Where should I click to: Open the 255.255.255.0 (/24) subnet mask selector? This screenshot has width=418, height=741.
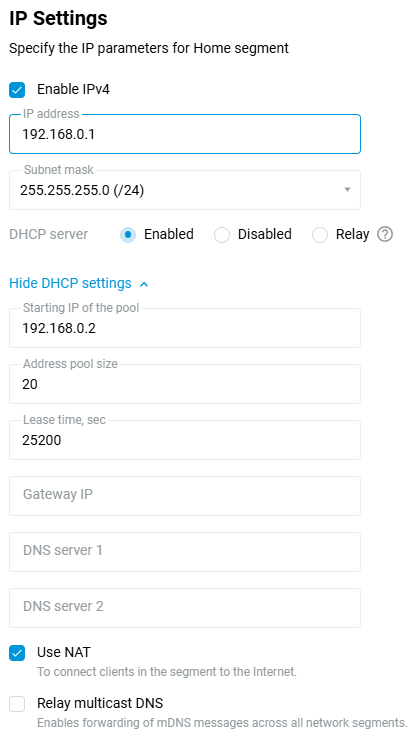click(185, 190)
